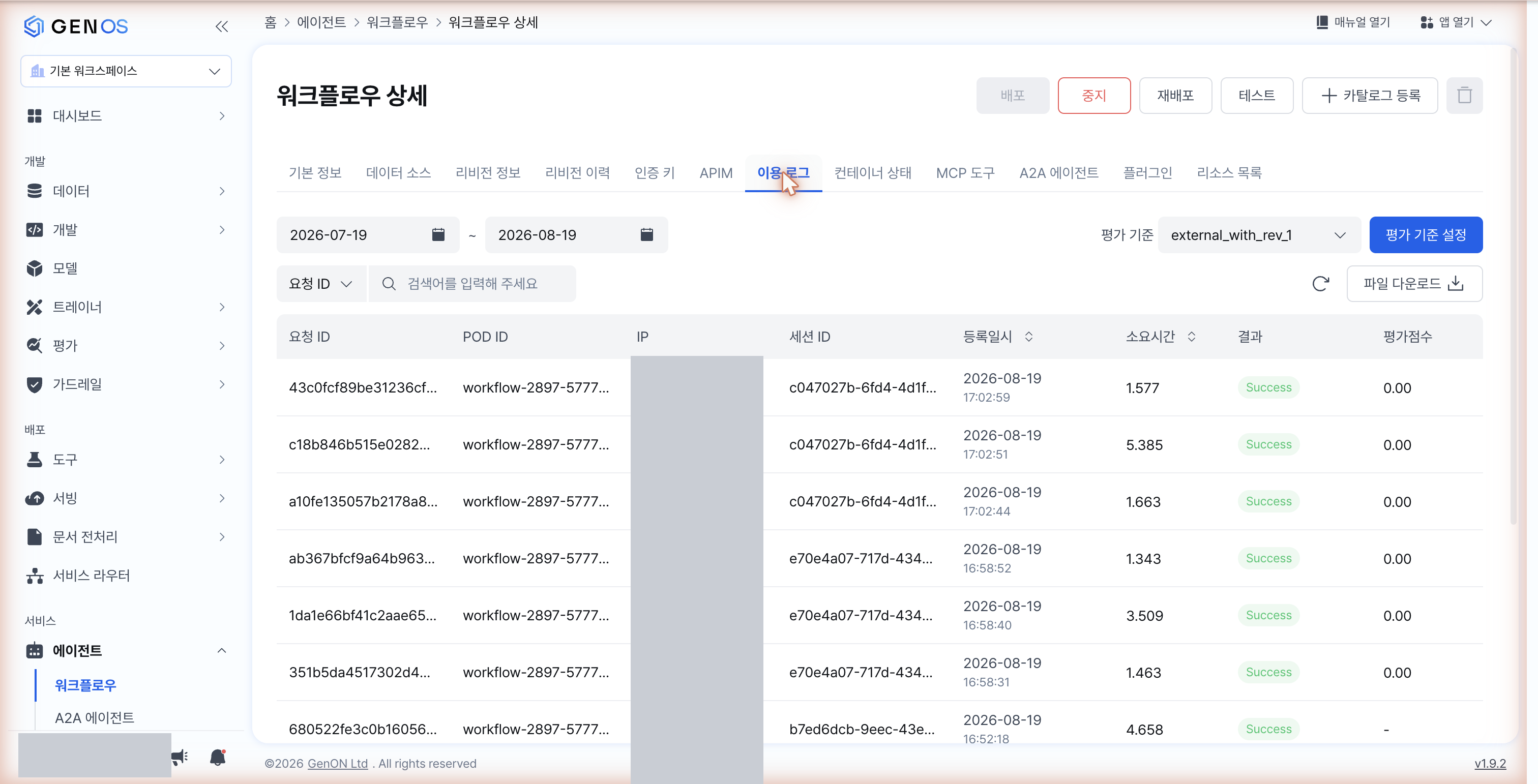Click the v1.9.2 version link

tap(1490, 763)
